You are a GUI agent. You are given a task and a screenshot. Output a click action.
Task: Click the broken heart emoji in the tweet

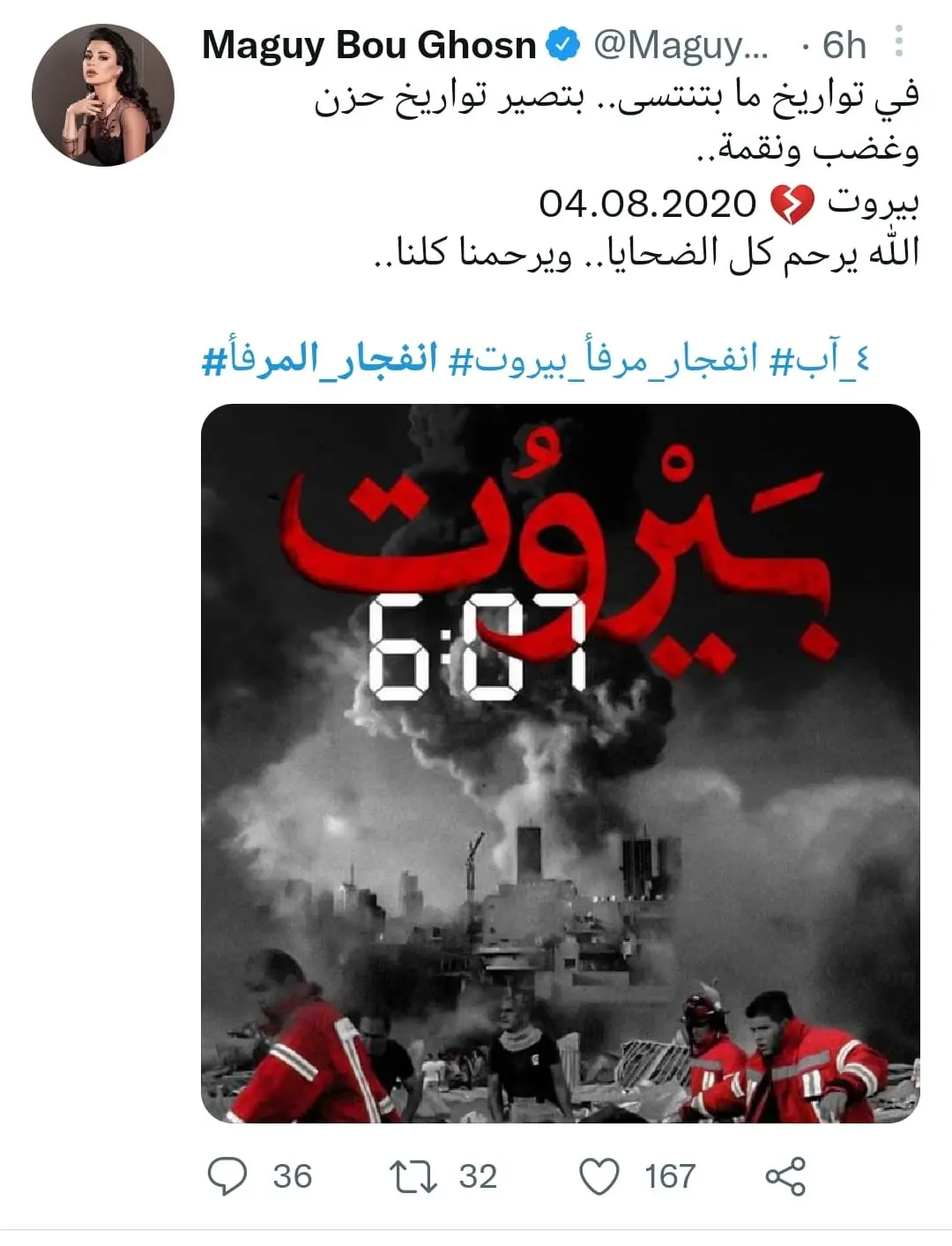(x=792, y=205)
